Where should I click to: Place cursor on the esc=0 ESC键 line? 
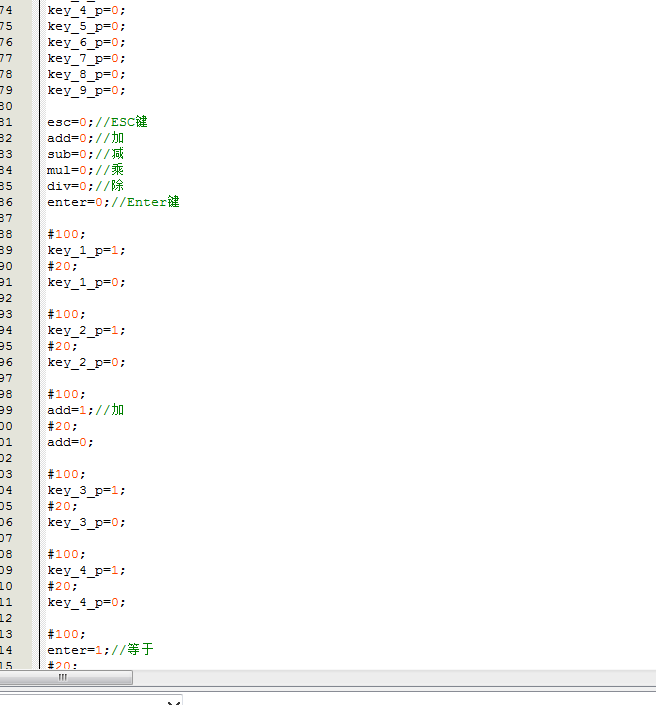pos(97,122)
